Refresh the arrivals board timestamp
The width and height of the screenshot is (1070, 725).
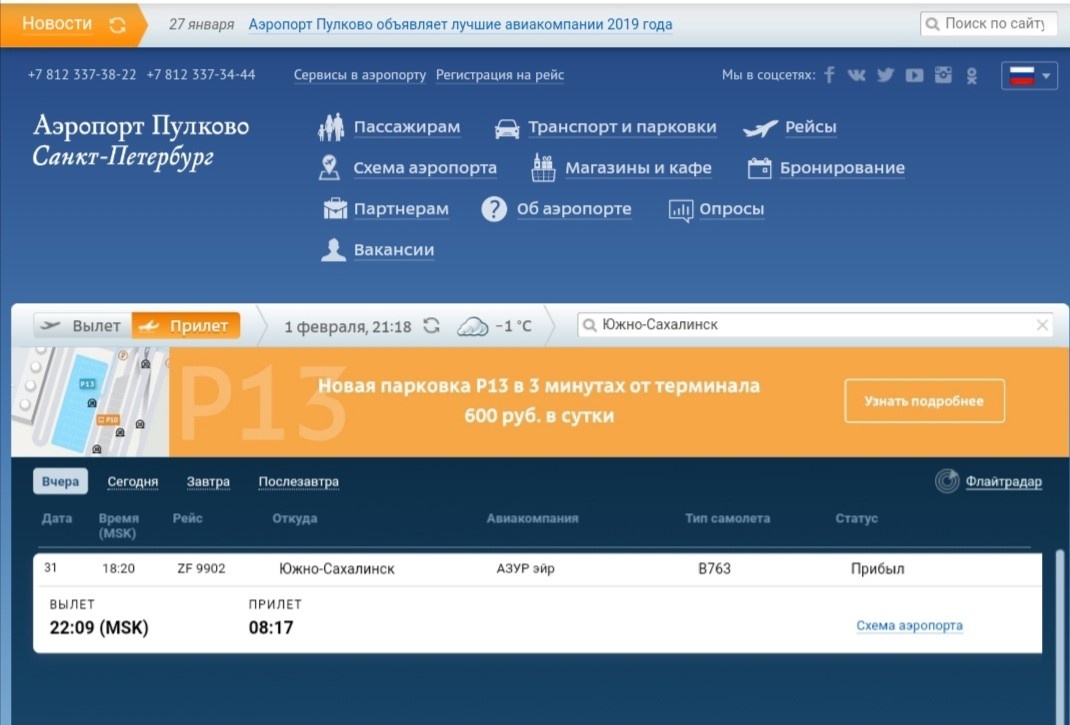(x=432, y=326)
